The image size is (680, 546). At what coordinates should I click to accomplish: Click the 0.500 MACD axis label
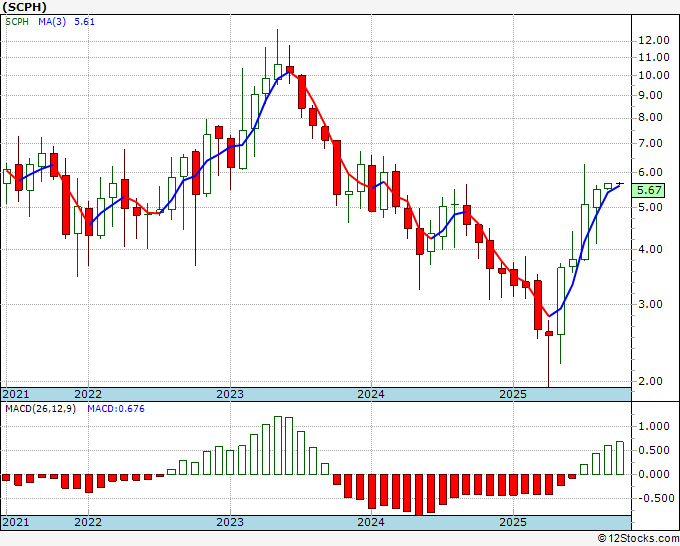pyautogui.click(x=654, y=451)
